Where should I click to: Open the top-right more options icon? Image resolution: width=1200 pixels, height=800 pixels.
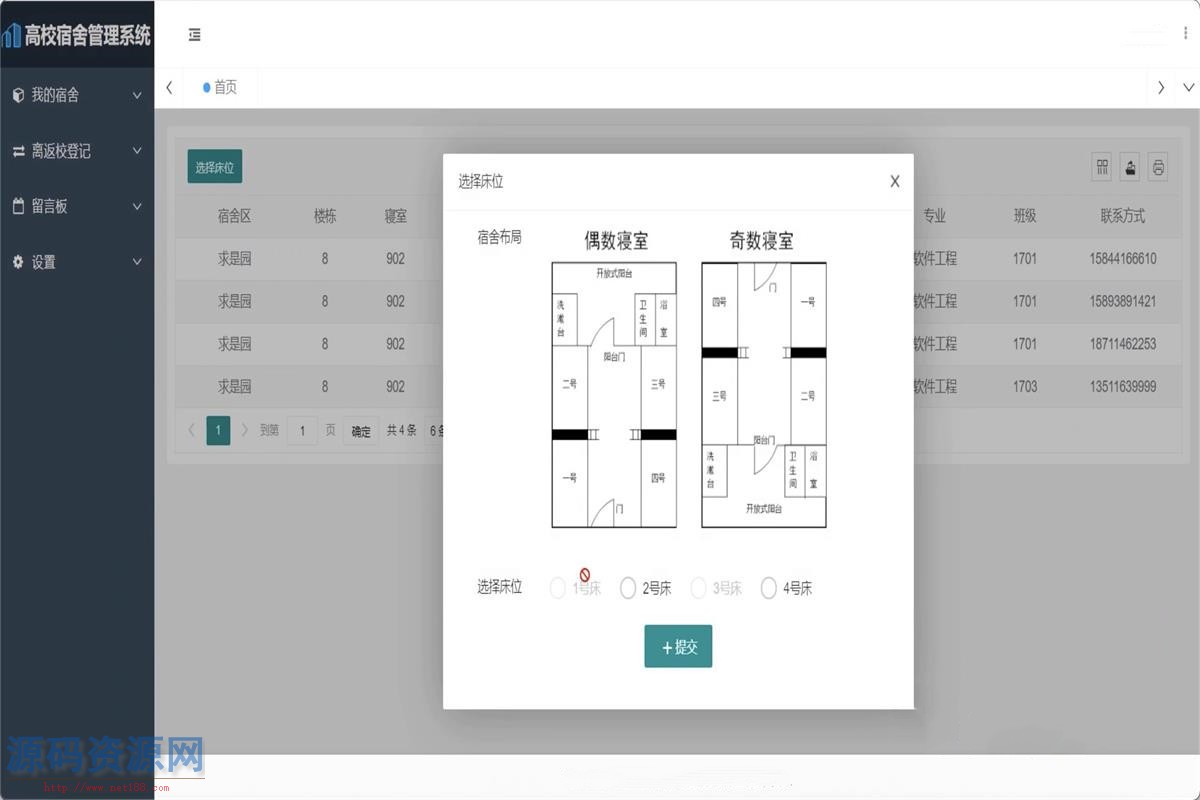[x=1186, y=34]
